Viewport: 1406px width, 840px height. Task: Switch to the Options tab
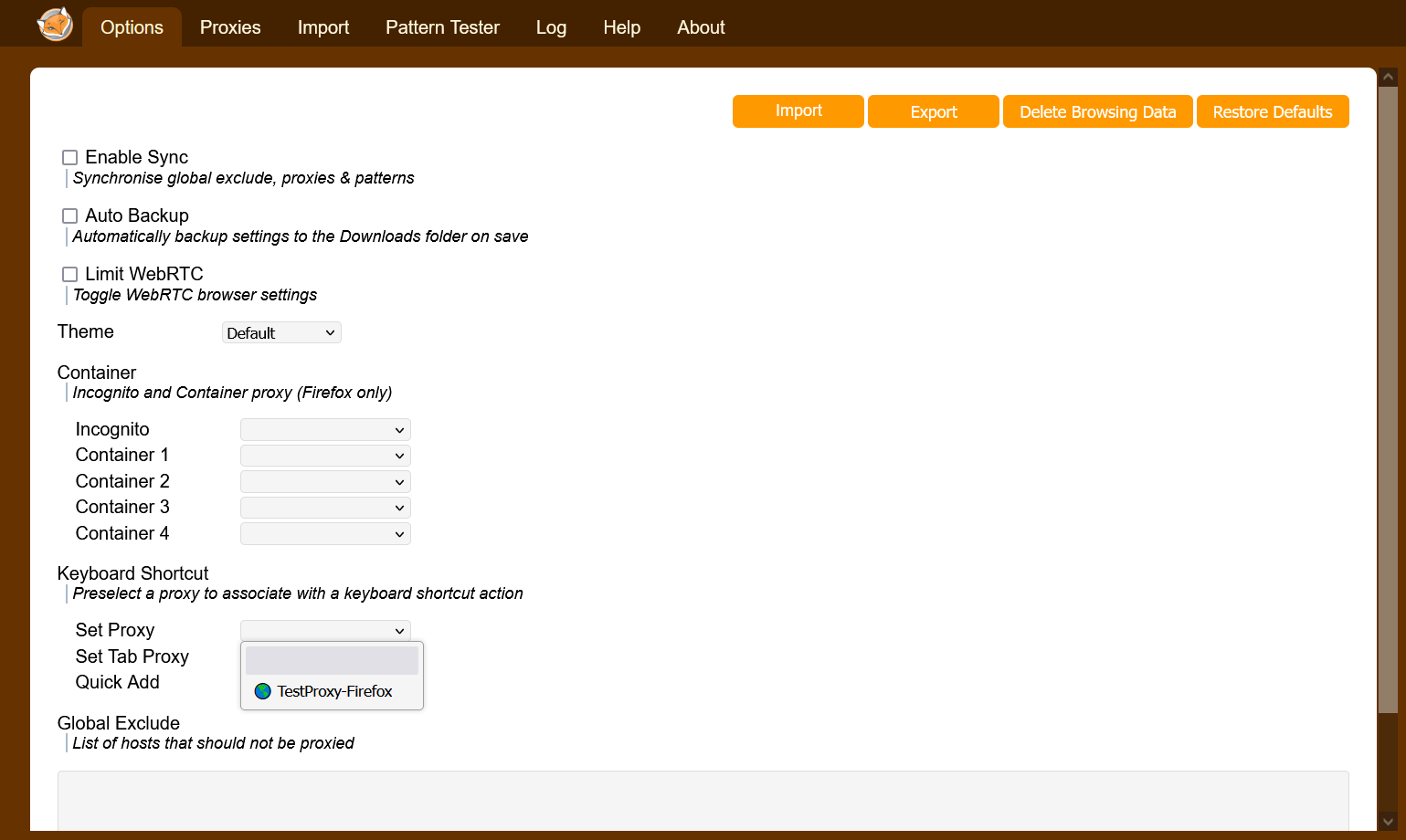click(x=132, y=27)
